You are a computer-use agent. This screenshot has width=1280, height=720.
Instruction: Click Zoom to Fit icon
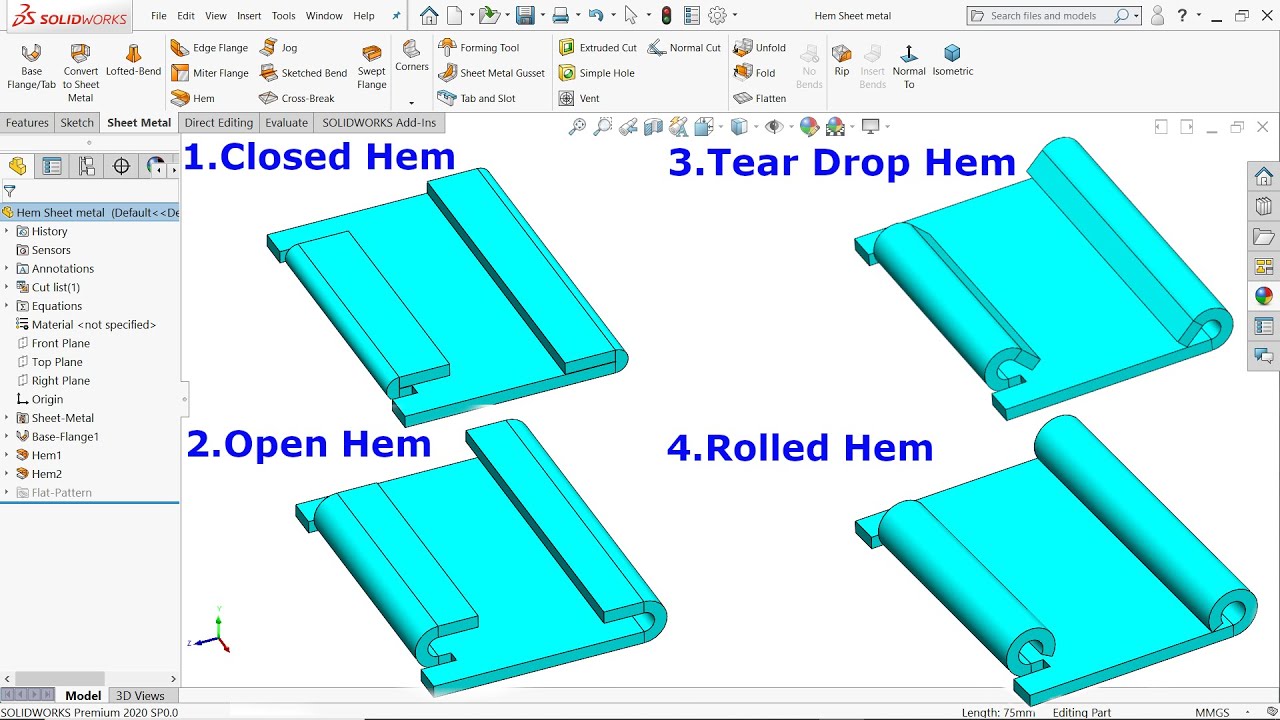tap(577, 126)
